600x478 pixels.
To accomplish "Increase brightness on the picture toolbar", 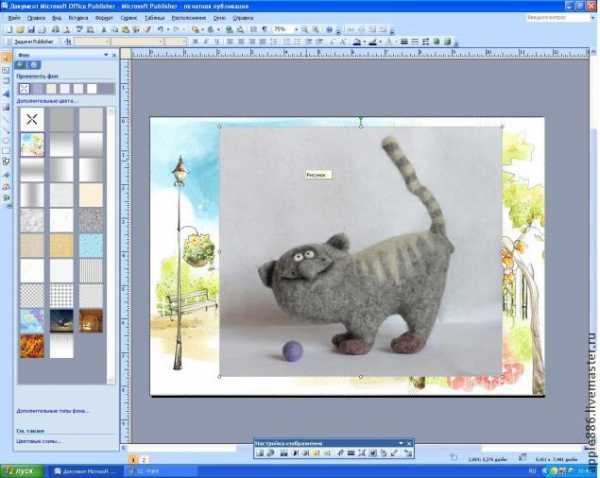I will click(316, 453).
